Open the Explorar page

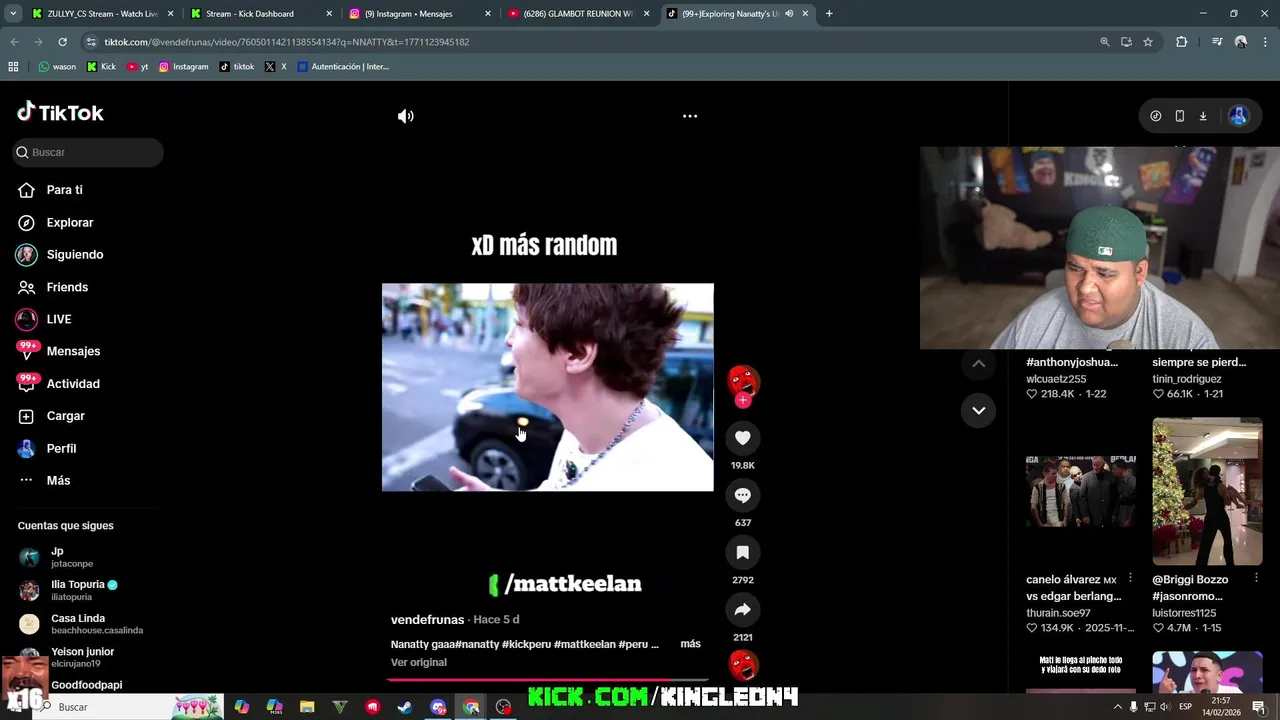pyautogui.click(x=69, y=222)
